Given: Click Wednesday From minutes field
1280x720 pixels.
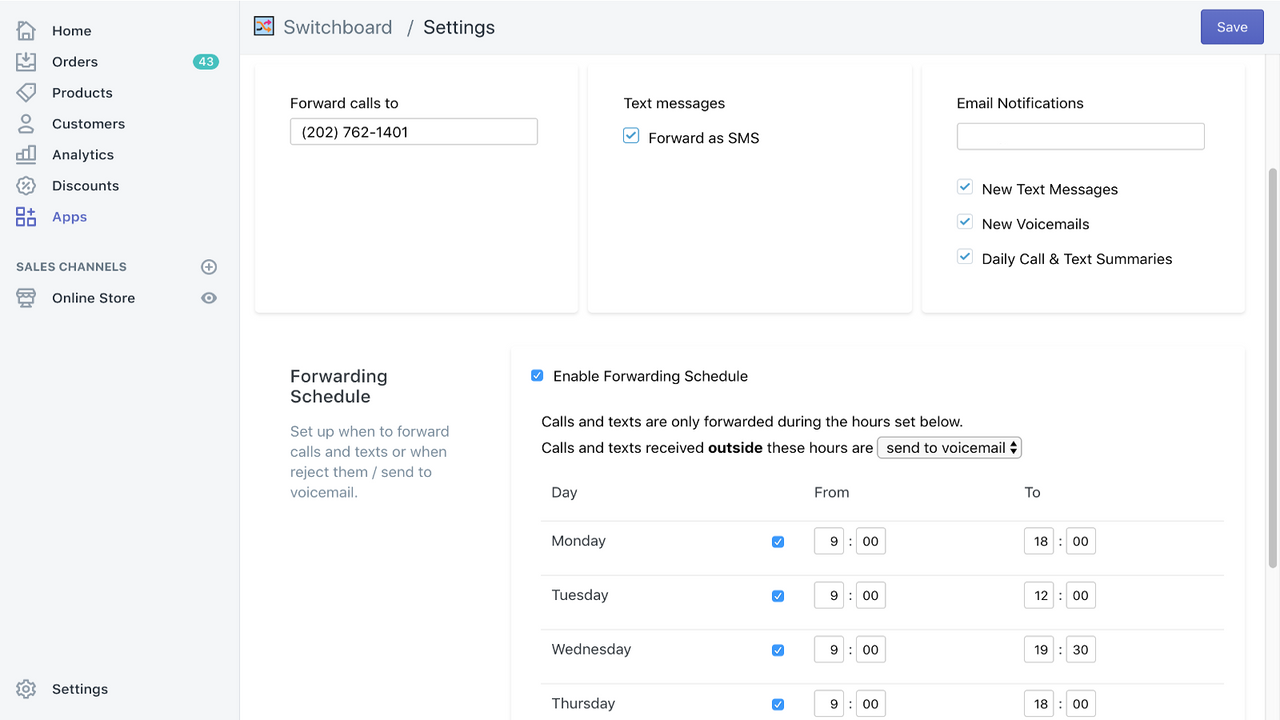Looking at the screenshot, I should [870, 650].
